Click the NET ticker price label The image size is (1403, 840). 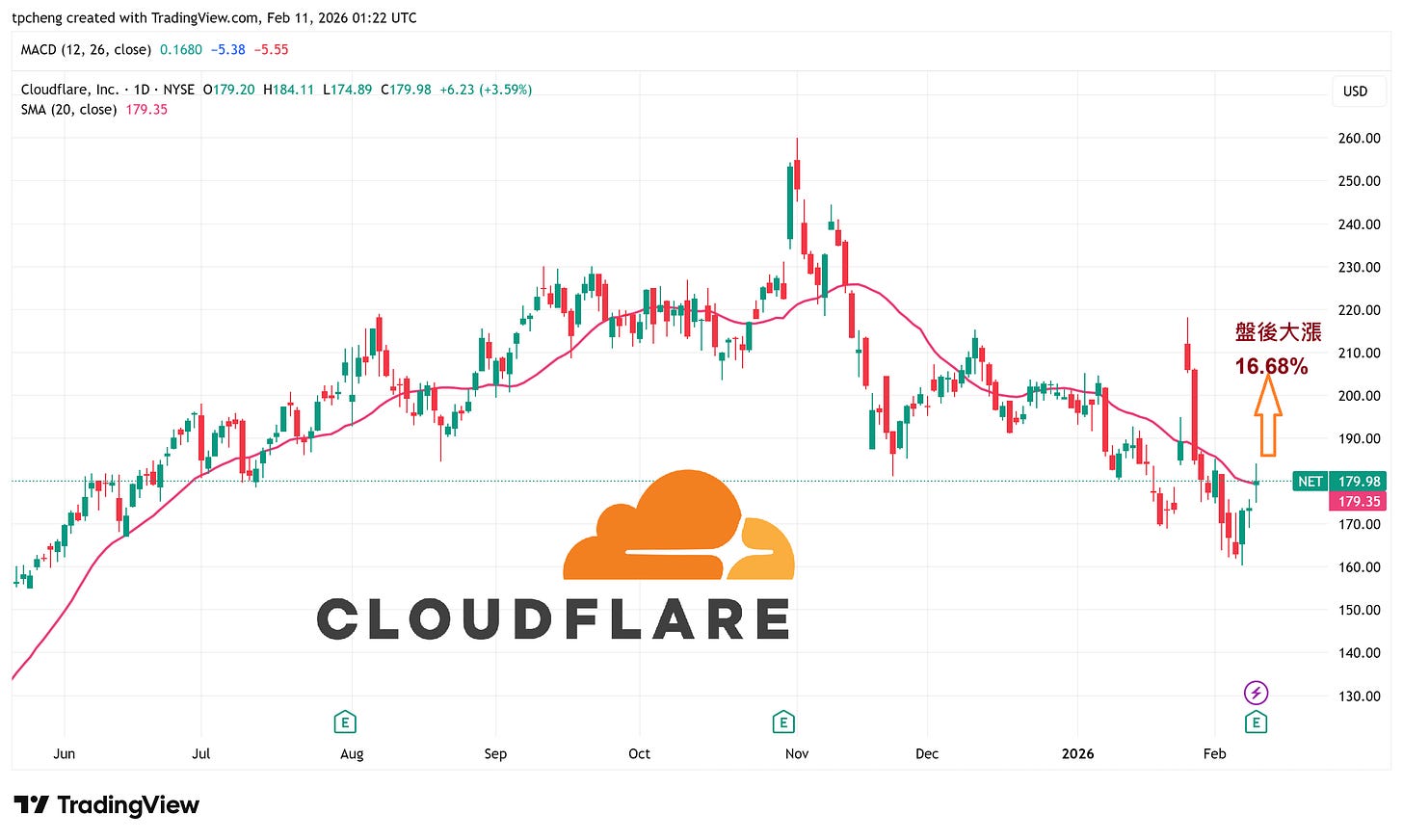point(1310,481)
